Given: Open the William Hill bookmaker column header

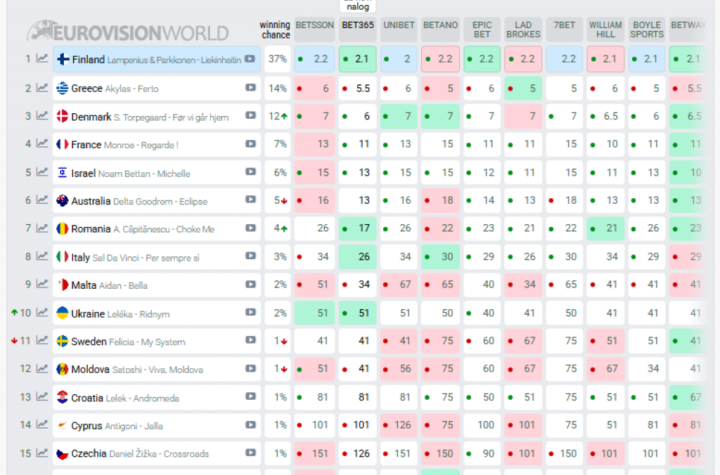Looking at the screenshot, I should coord(606,29).
